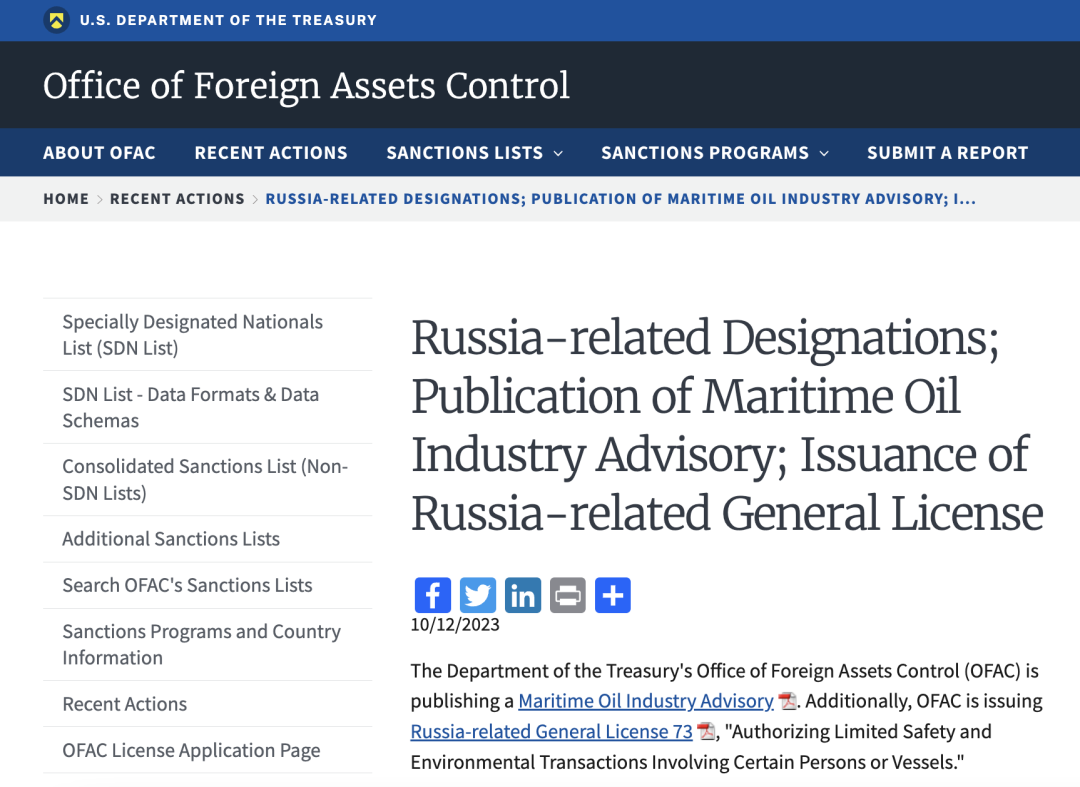Open the About OFAC menu item
The image size is (1080, 787).
[99, 153]
